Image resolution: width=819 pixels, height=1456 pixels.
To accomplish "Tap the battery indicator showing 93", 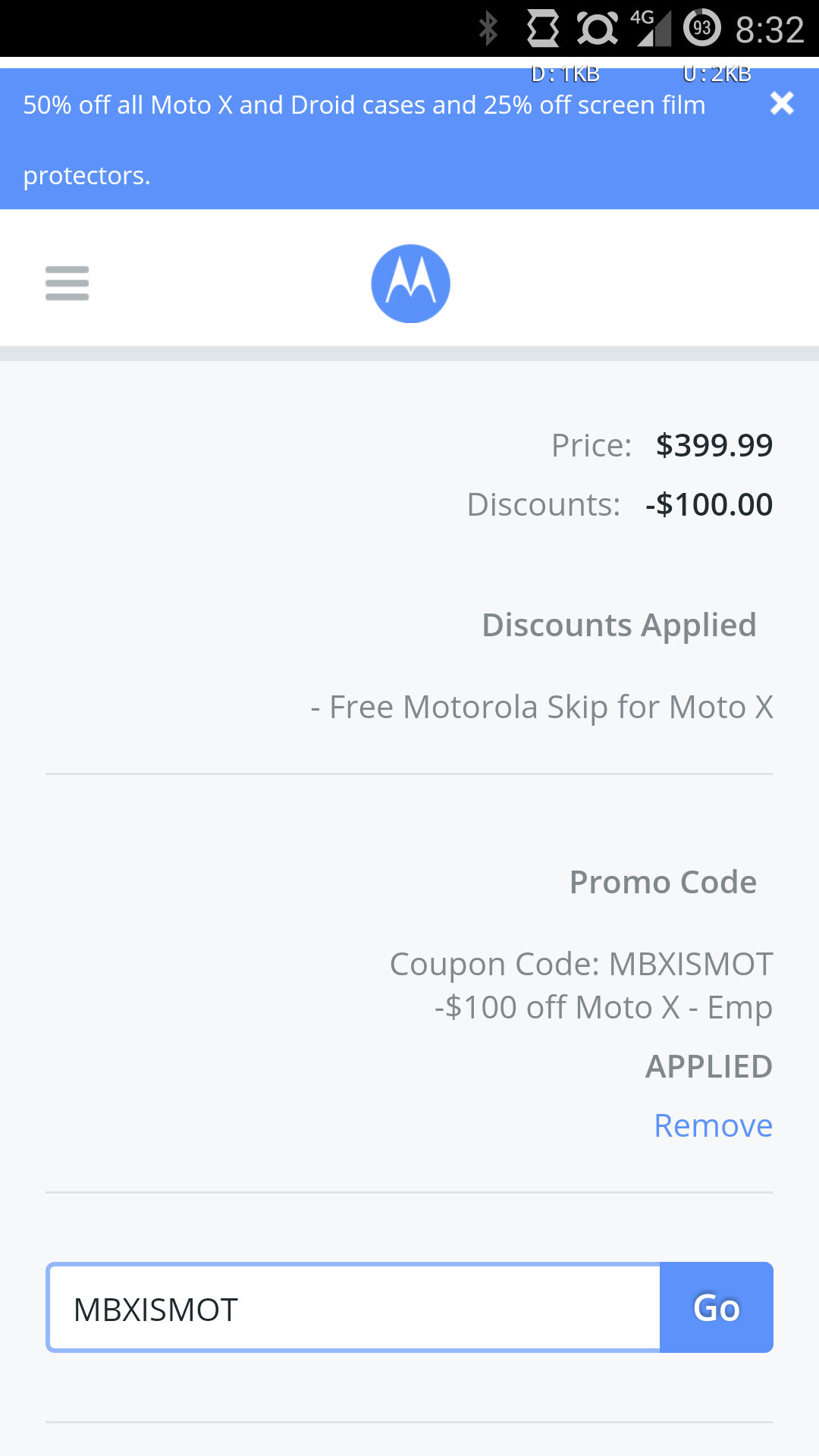I will tap(701, 27).
